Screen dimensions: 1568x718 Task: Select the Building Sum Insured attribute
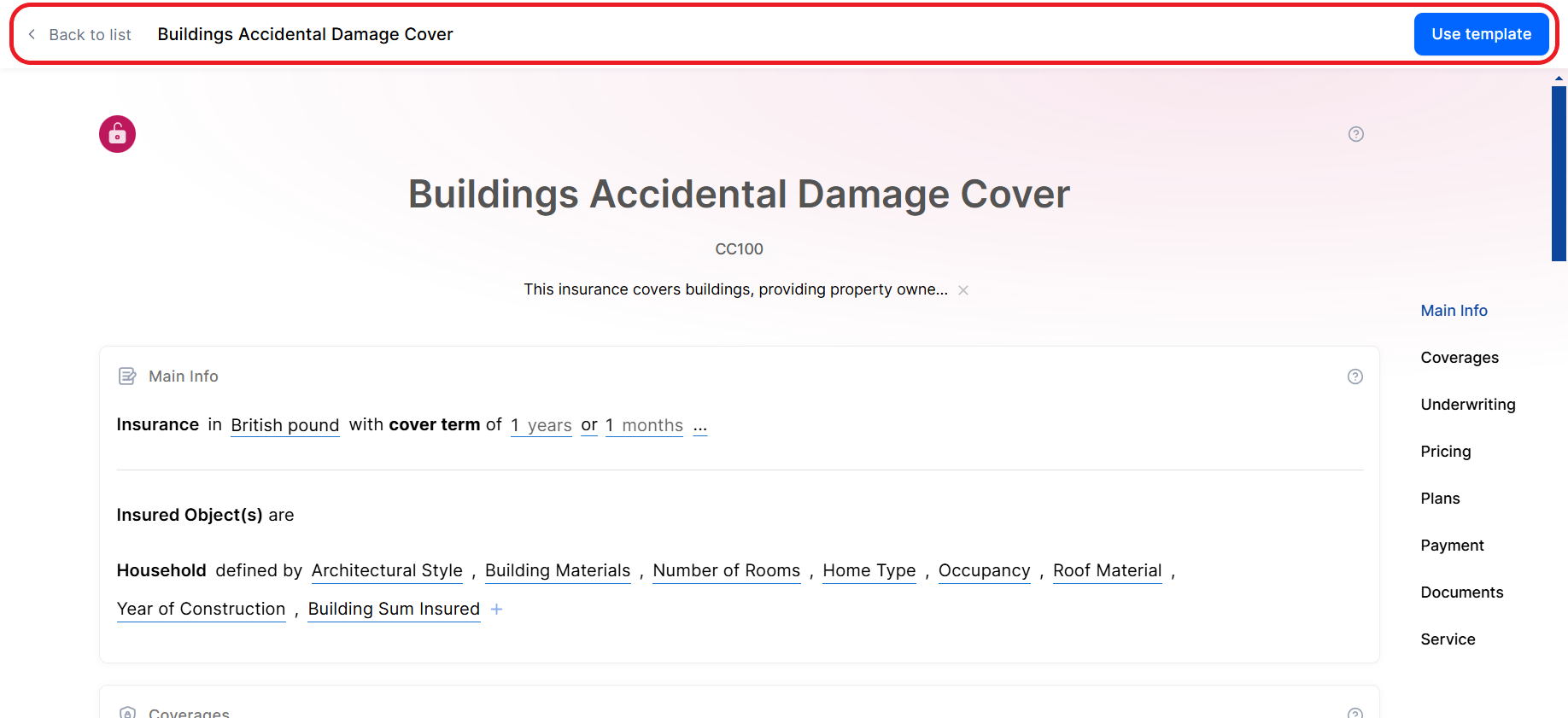394,609
